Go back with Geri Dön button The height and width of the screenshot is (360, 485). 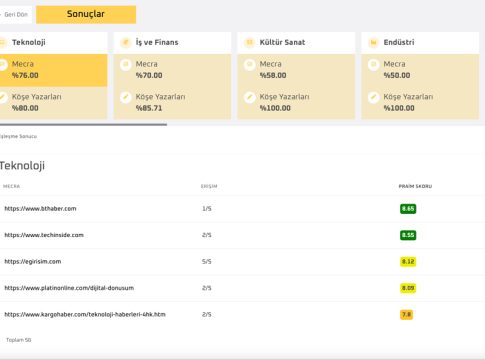[16, 15]
